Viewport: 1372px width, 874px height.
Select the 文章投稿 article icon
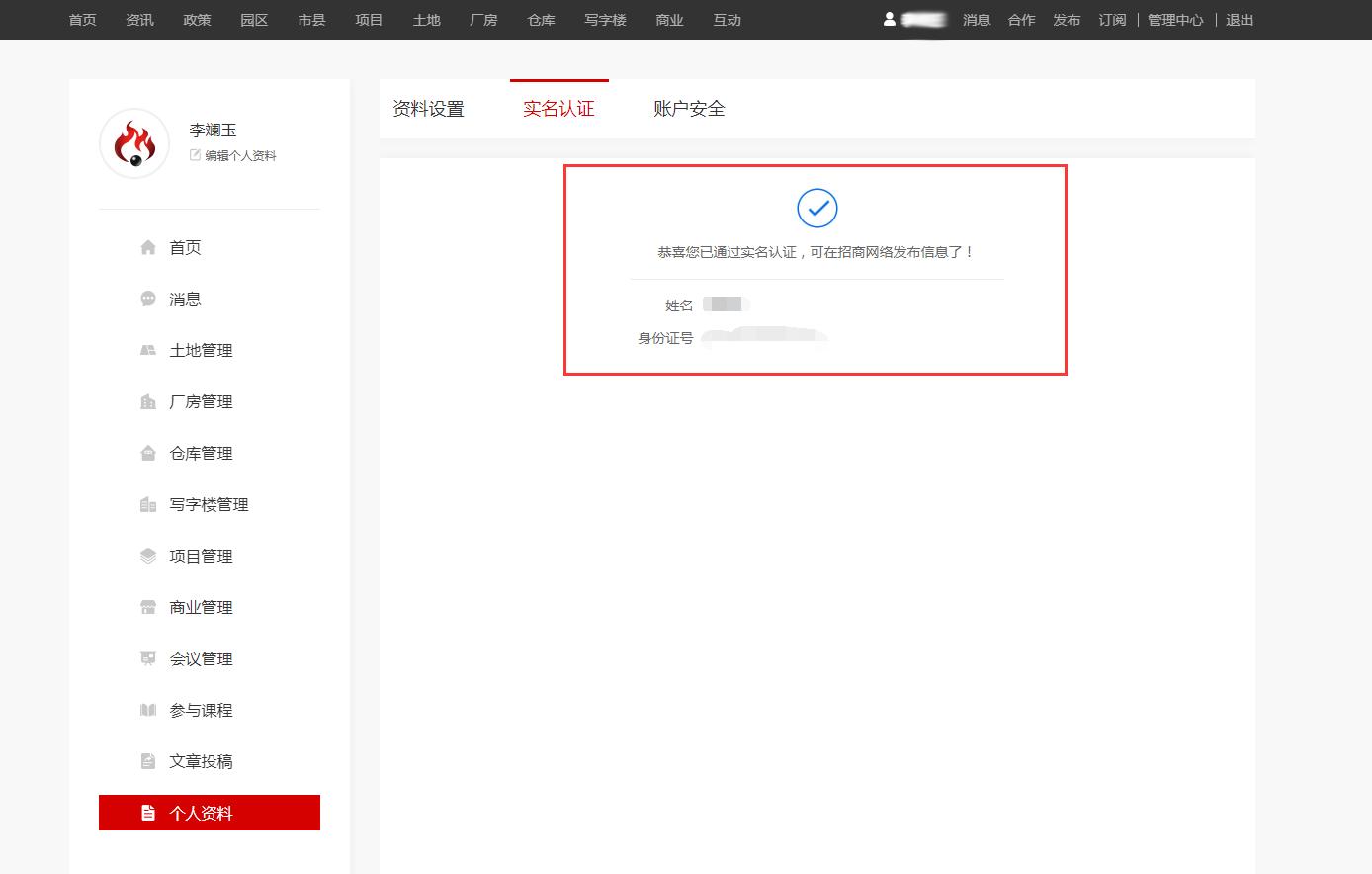point(148,761)
